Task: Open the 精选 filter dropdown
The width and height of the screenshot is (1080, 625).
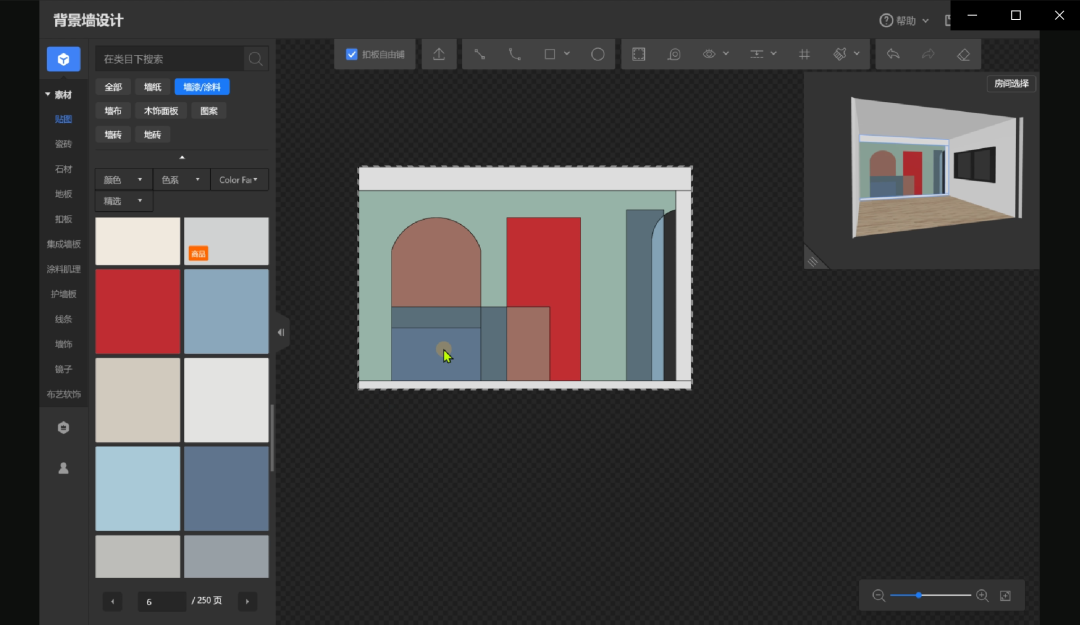Action: (123, 201)
